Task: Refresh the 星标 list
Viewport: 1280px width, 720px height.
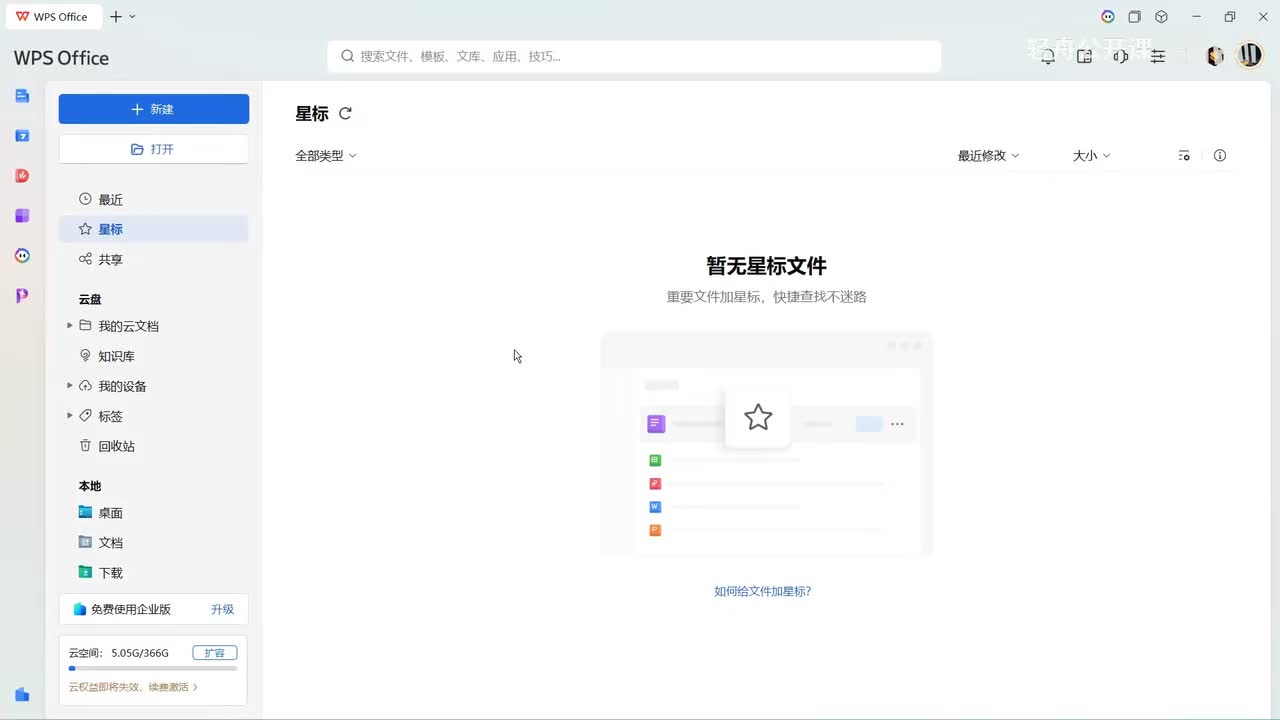Action: pyautogui.click(x=345, y=114)
